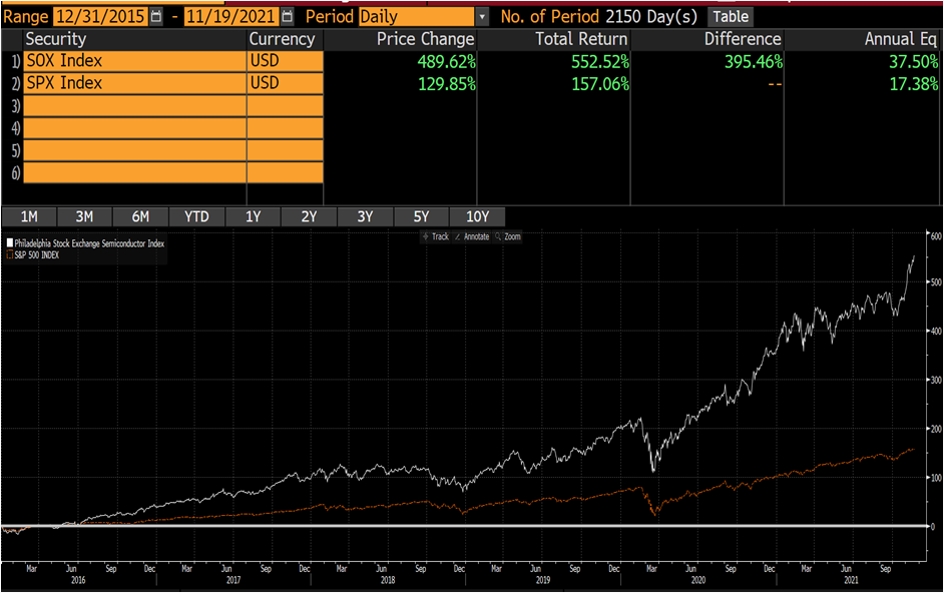Click white legend swatch for Semiconductor Index

pyautogui.click(x=10, y=243)
